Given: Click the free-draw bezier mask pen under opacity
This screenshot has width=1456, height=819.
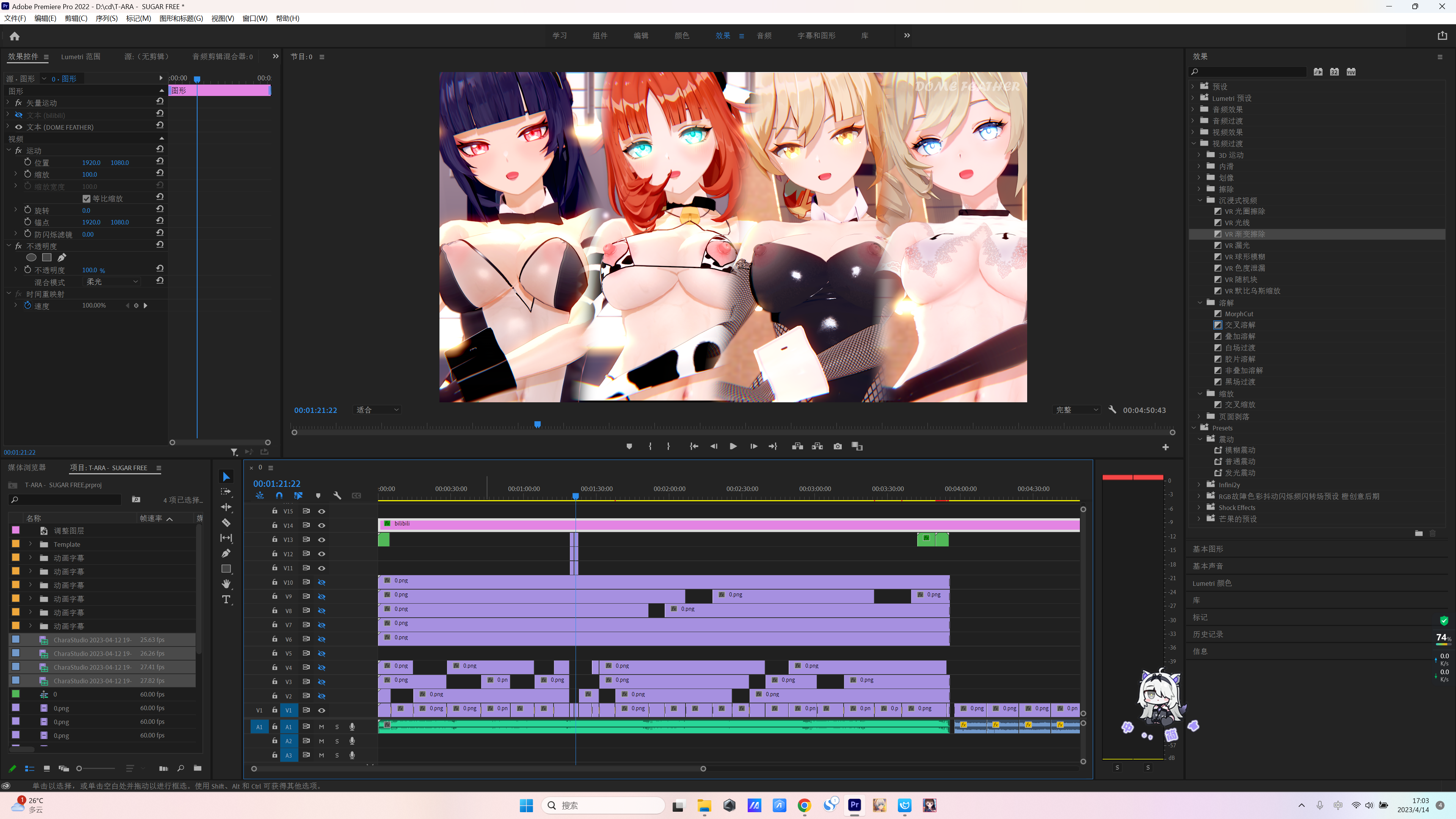Looking at the screenshot, I should [61, 258].
